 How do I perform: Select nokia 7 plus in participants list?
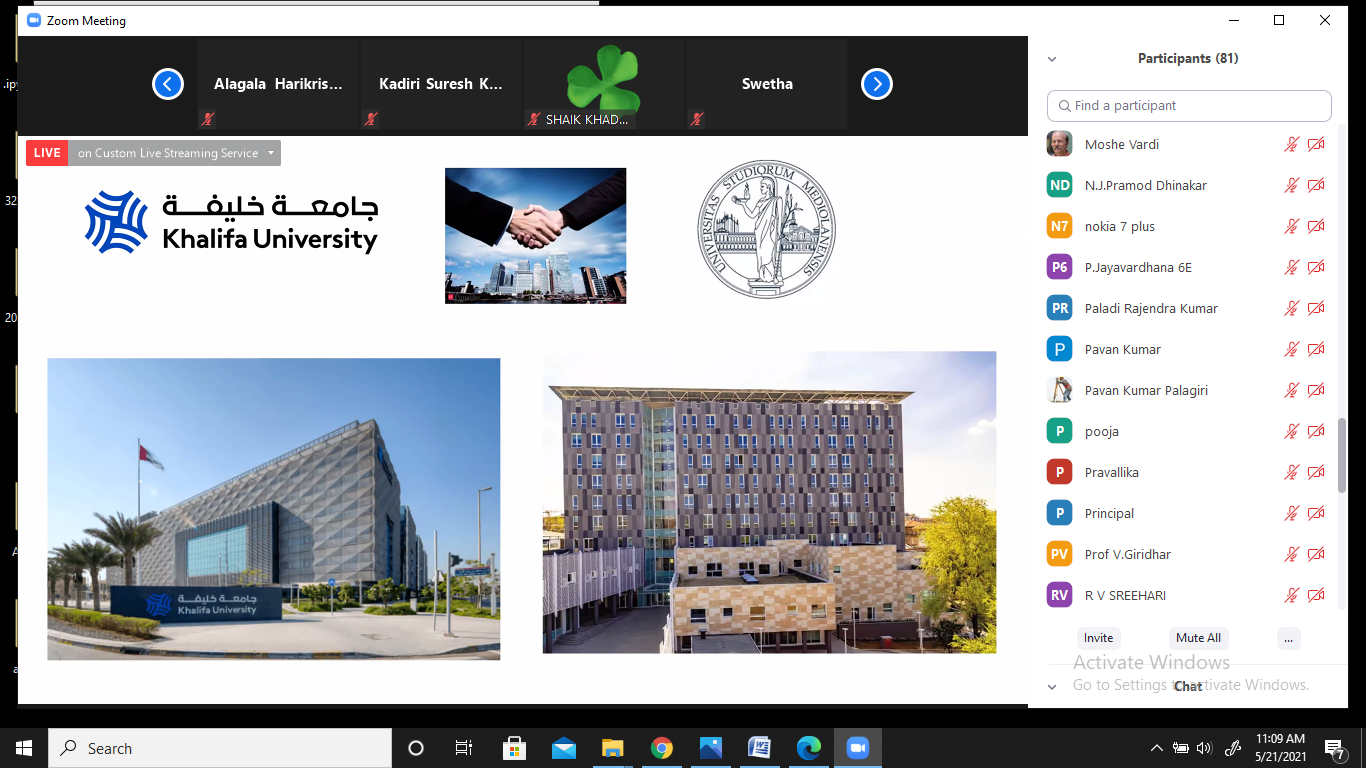click(1189, 227)
